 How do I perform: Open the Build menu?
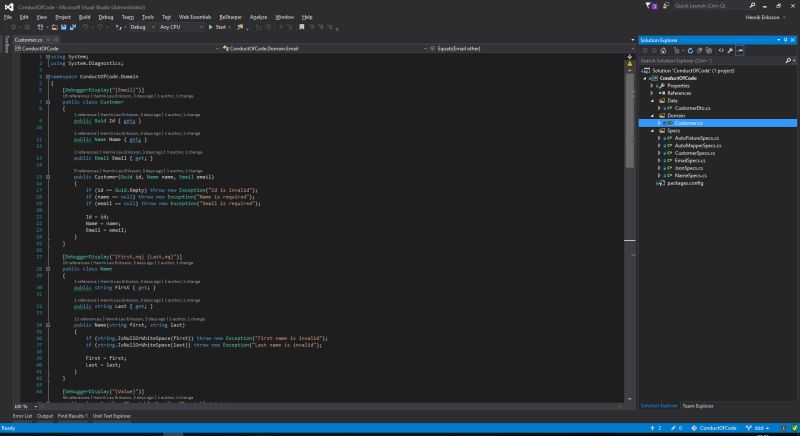coord(84,17)
